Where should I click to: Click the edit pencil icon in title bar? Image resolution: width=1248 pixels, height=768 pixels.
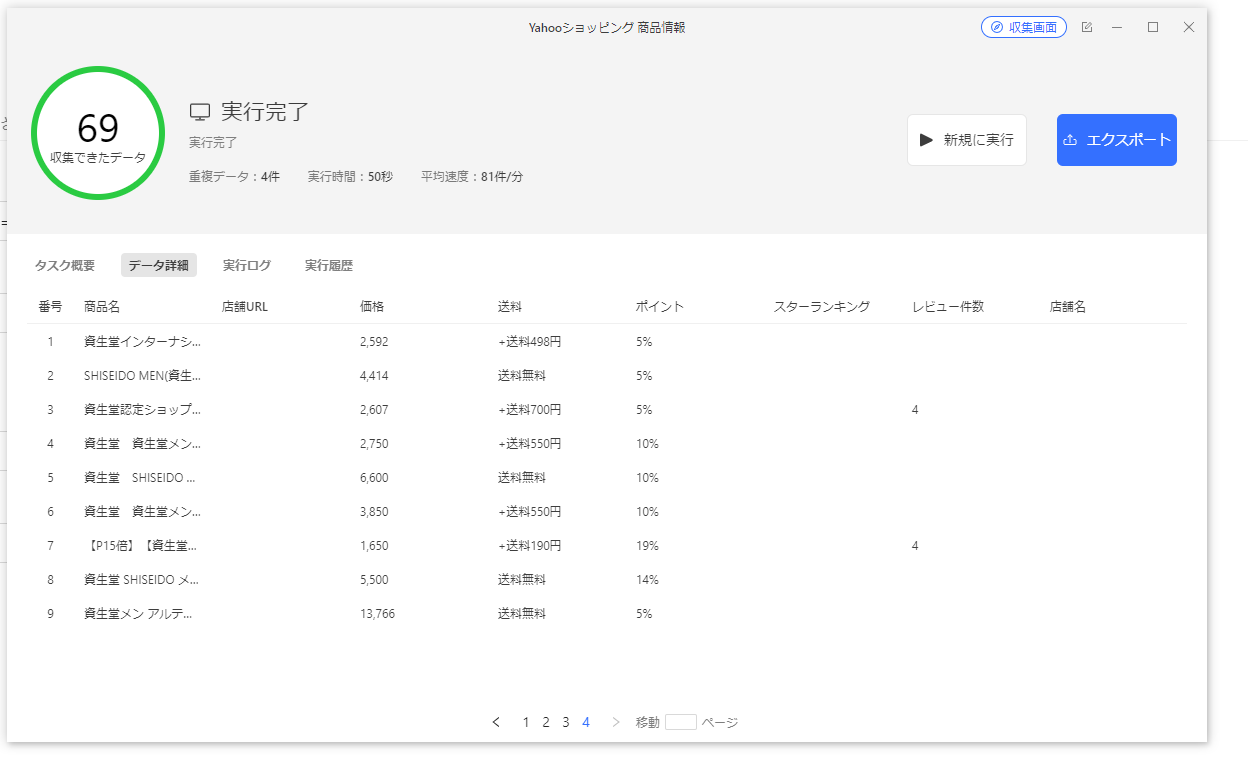(x=1087, y=27)
